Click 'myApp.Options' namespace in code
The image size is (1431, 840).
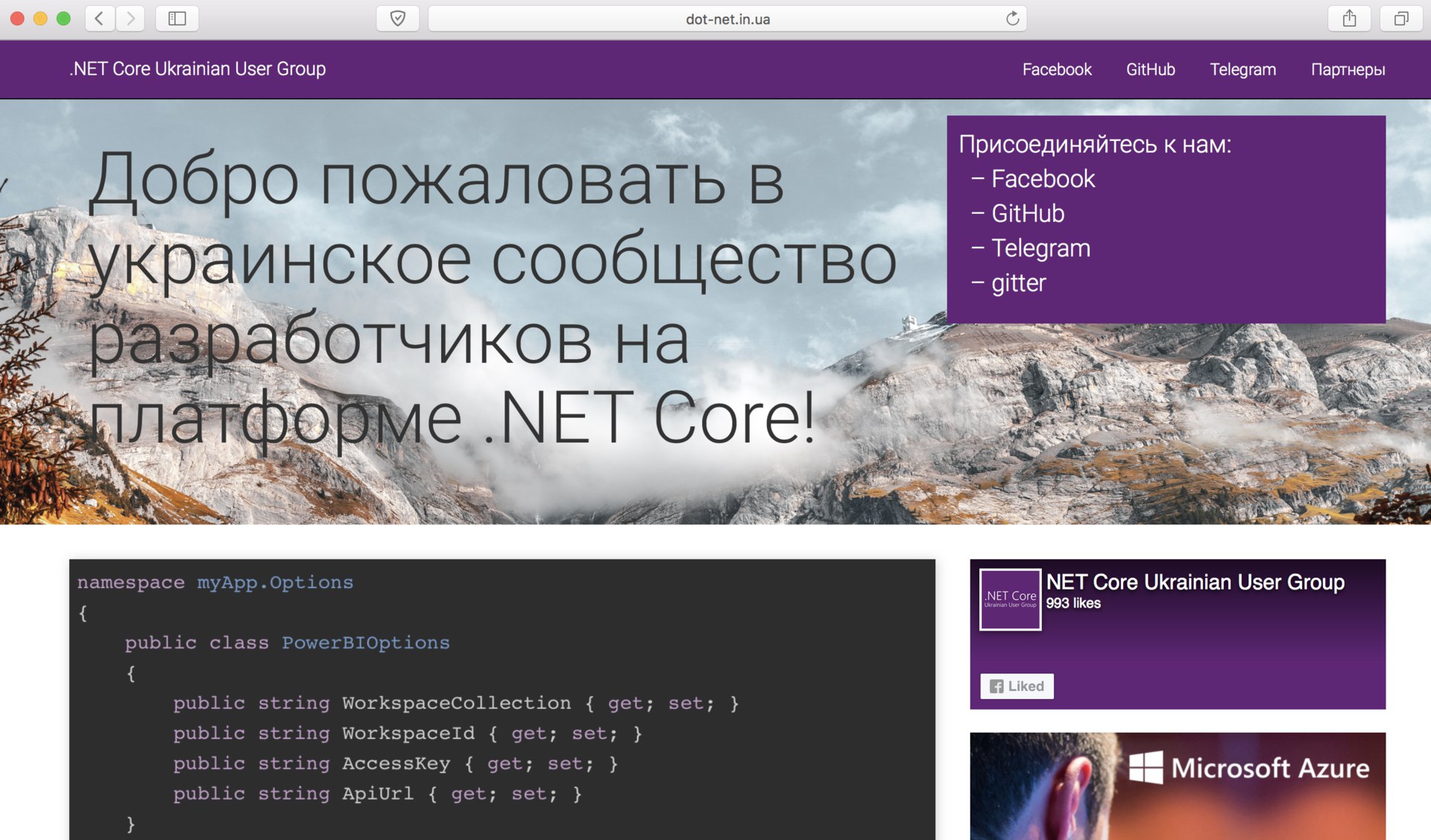tap(275, 583)
